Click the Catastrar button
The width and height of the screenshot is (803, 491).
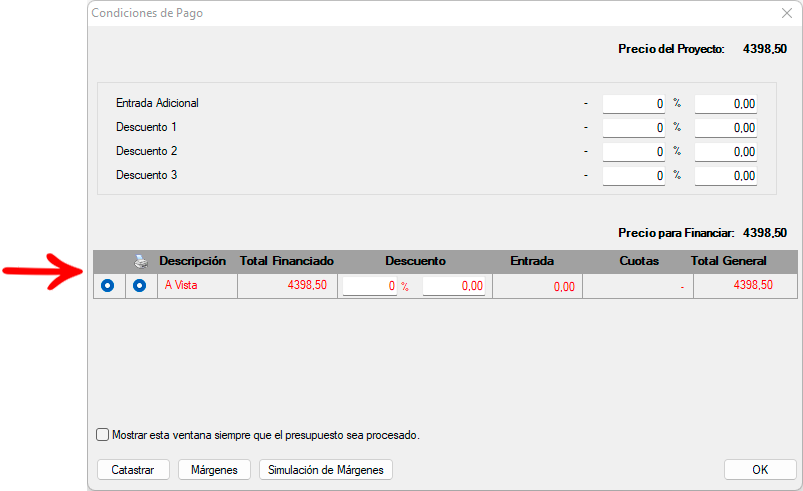coord(133,469)
